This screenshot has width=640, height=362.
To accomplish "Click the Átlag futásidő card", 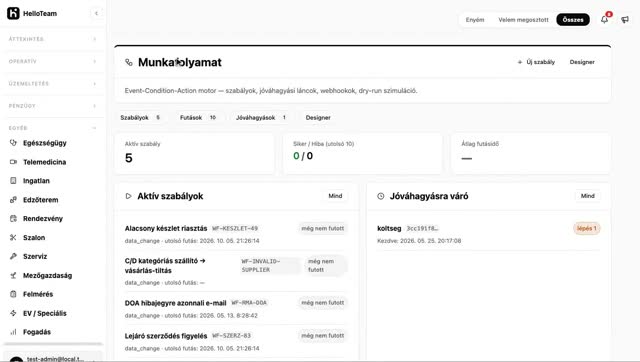I will coord(531,153).
